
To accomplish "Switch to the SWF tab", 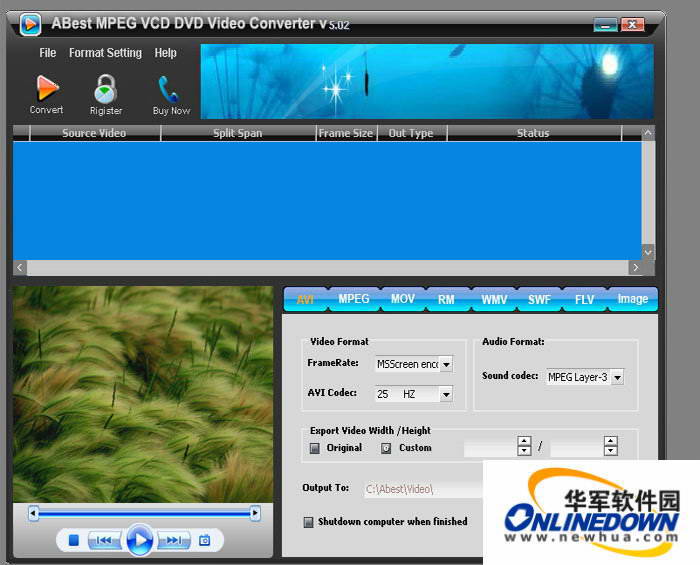I will coord(539,299).
